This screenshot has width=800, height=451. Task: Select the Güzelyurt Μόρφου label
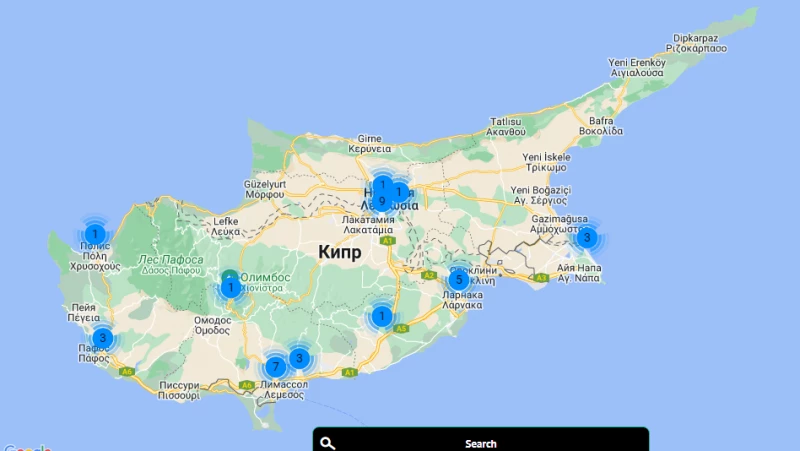tap(265, 189)
